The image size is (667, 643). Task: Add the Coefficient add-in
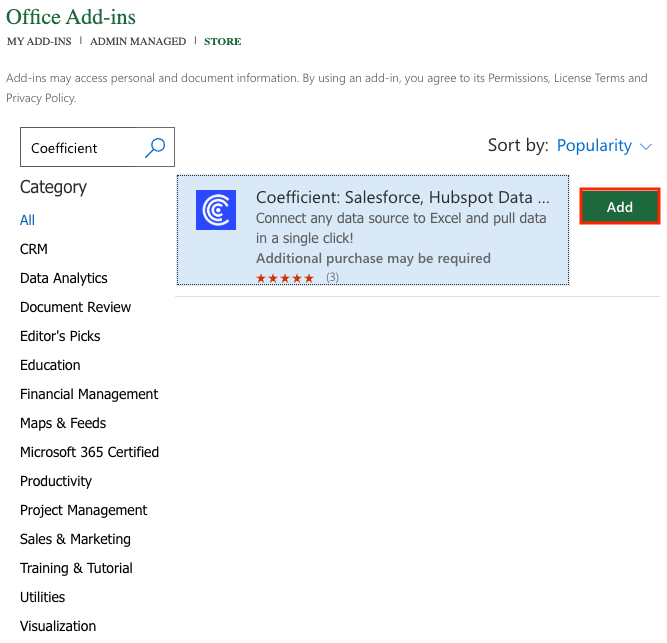(619, 207)
